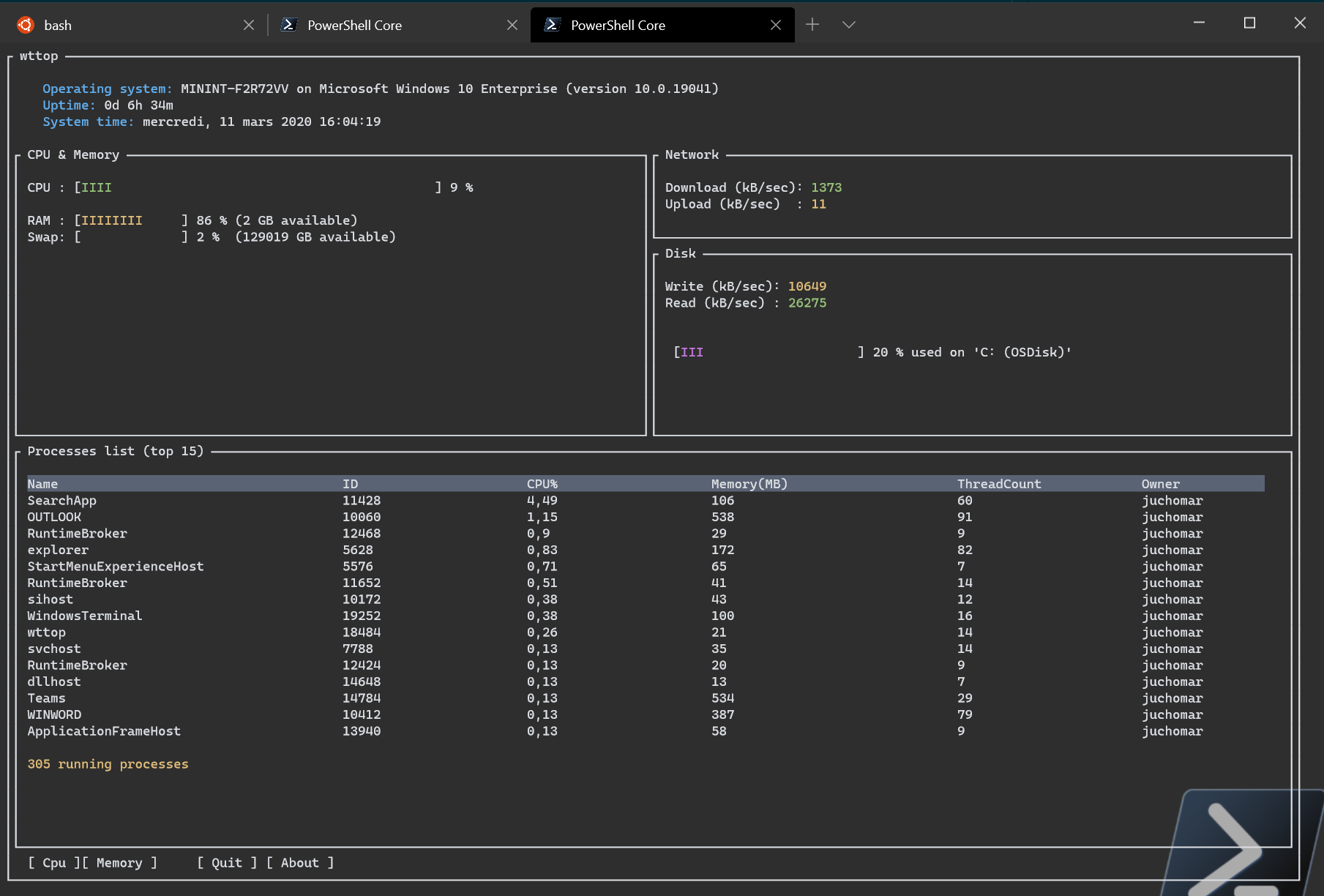Click owner juchomar in Teams row
Image resolution: width=1324 pixels, height=896 pixels.
click(1172, 698)
